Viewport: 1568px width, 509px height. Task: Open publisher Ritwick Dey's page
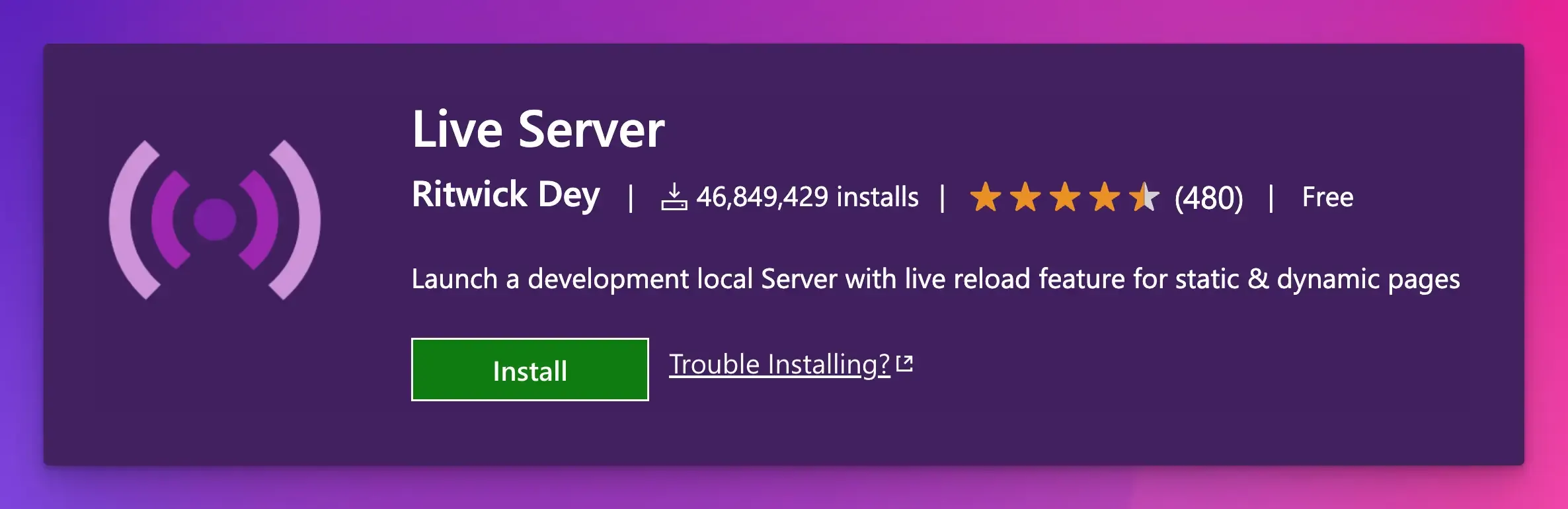click(x=506, y=195)
